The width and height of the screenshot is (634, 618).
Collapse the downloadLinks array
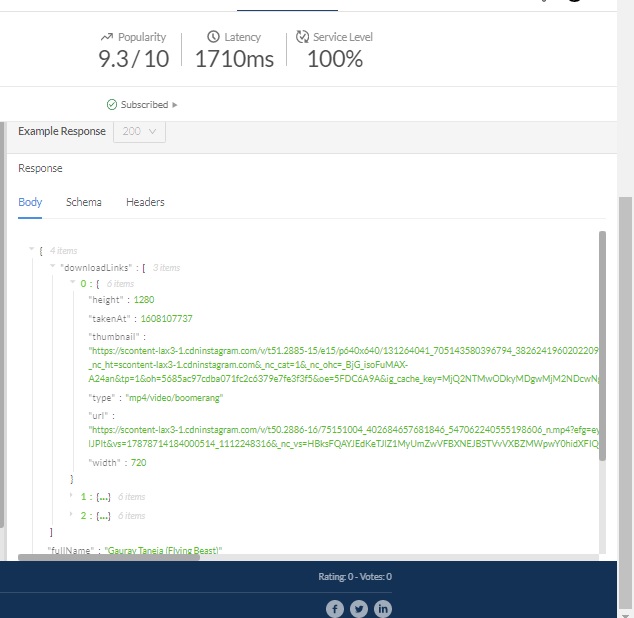(51, 267)
